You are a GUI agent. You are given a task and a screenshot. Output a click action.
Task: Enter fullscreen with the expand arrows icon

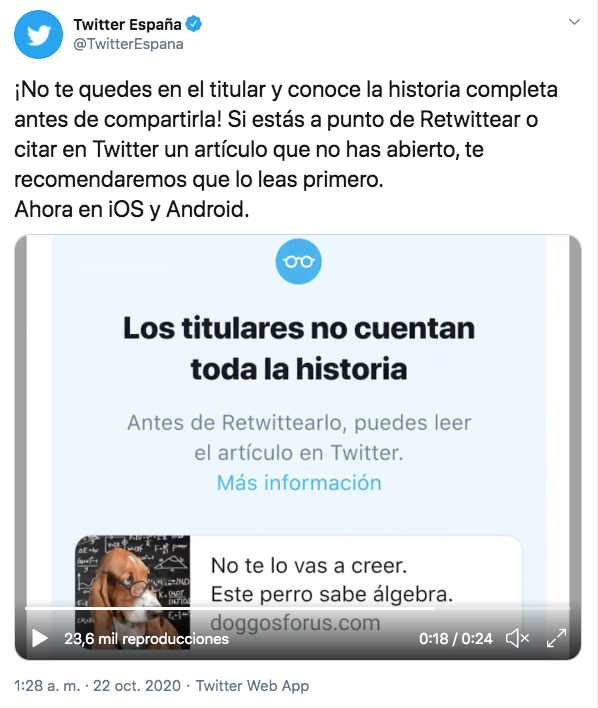click(556, 638)
